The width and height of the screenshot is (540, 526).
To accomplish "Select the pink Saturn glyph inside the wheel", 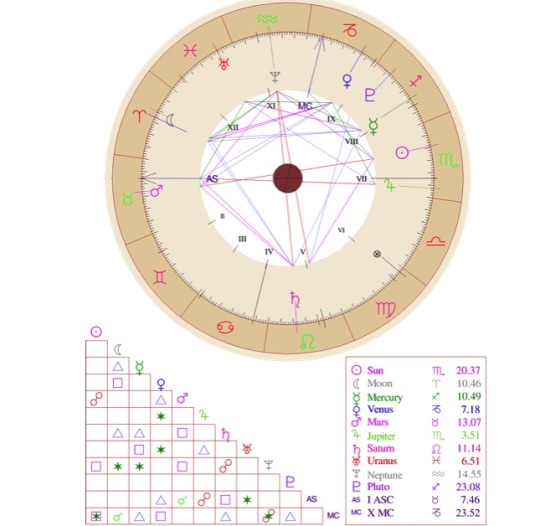I will pyautogui.click(x=295, y=299).
